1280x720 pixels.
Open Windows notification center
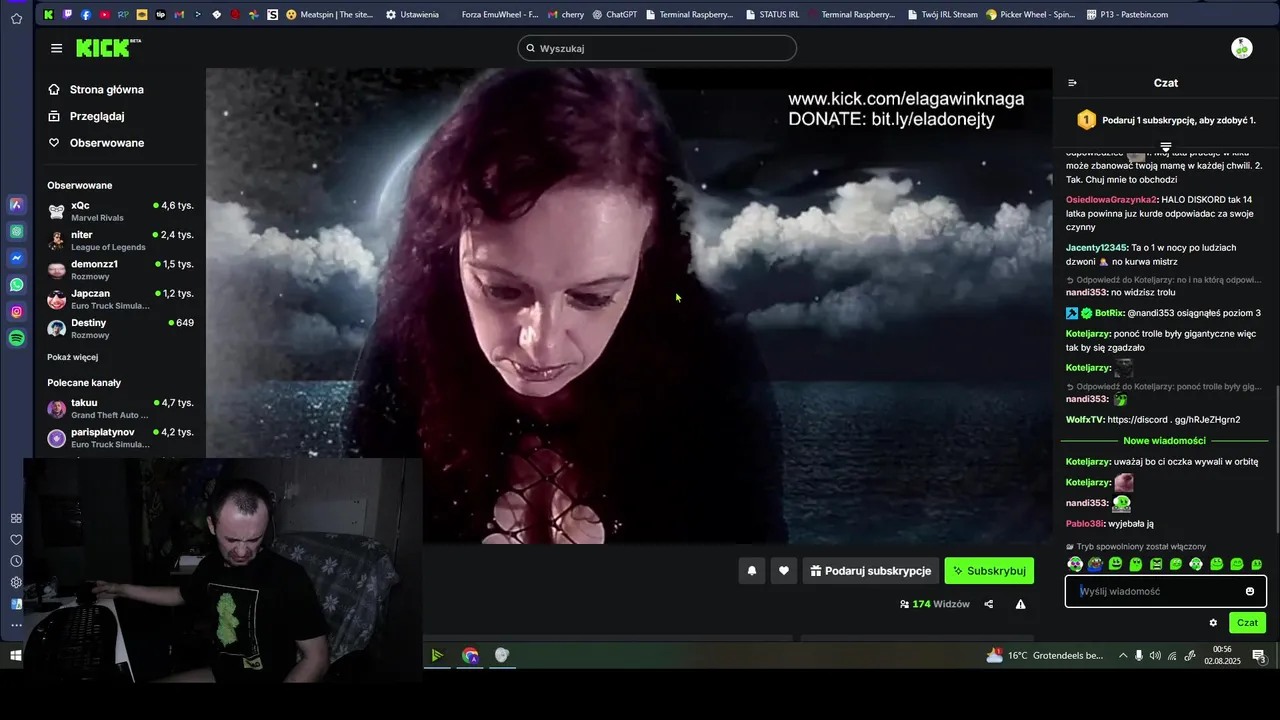(x=1259, y=657)
